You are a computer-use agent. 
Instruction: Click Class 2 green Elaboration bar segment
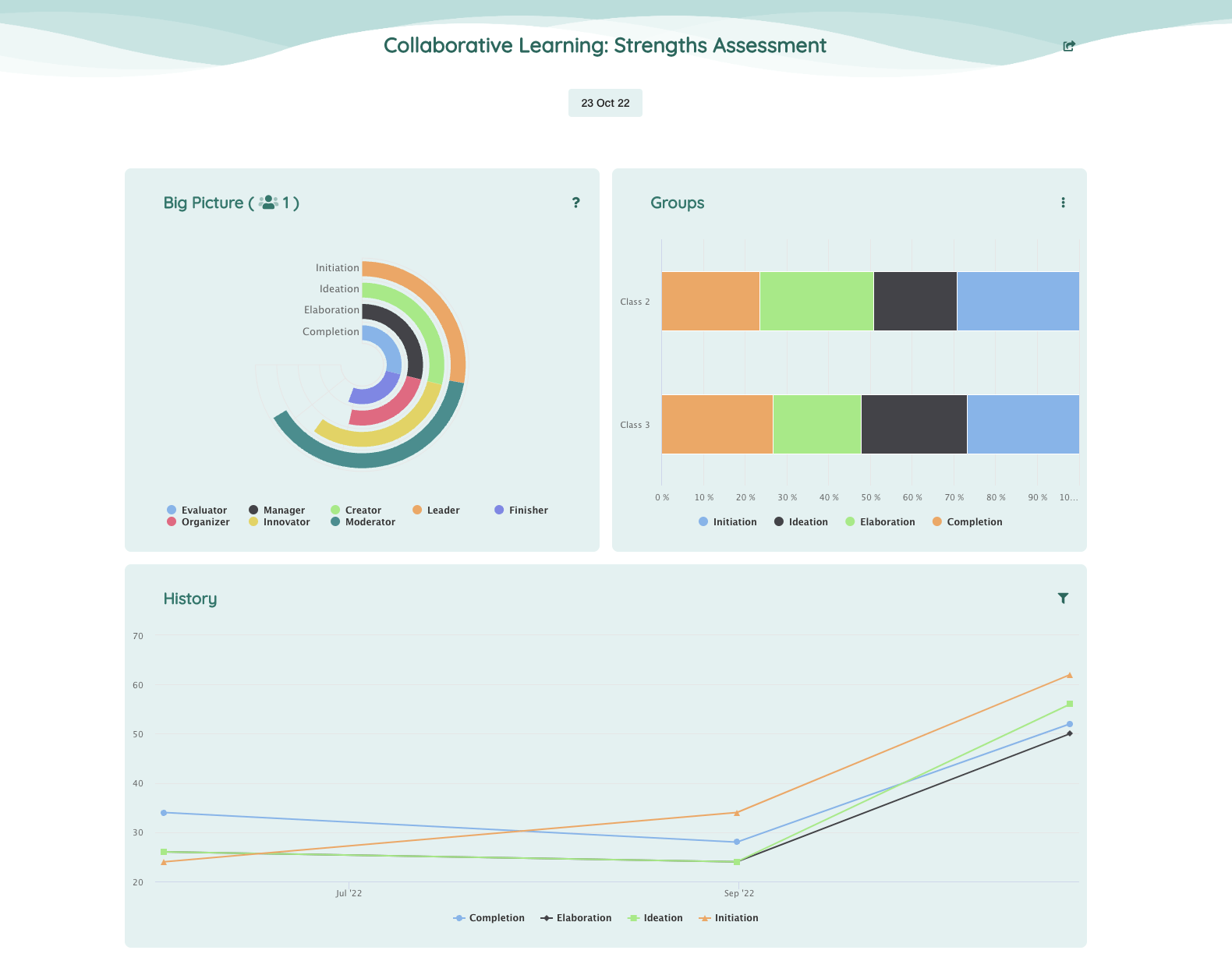pyautogui.click(x=816, y=301)
